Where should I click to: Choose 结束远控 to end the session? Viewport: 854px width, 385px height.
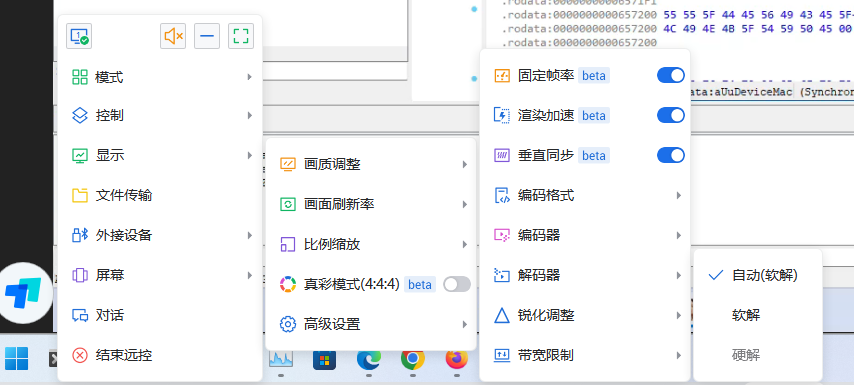point(160,356)
